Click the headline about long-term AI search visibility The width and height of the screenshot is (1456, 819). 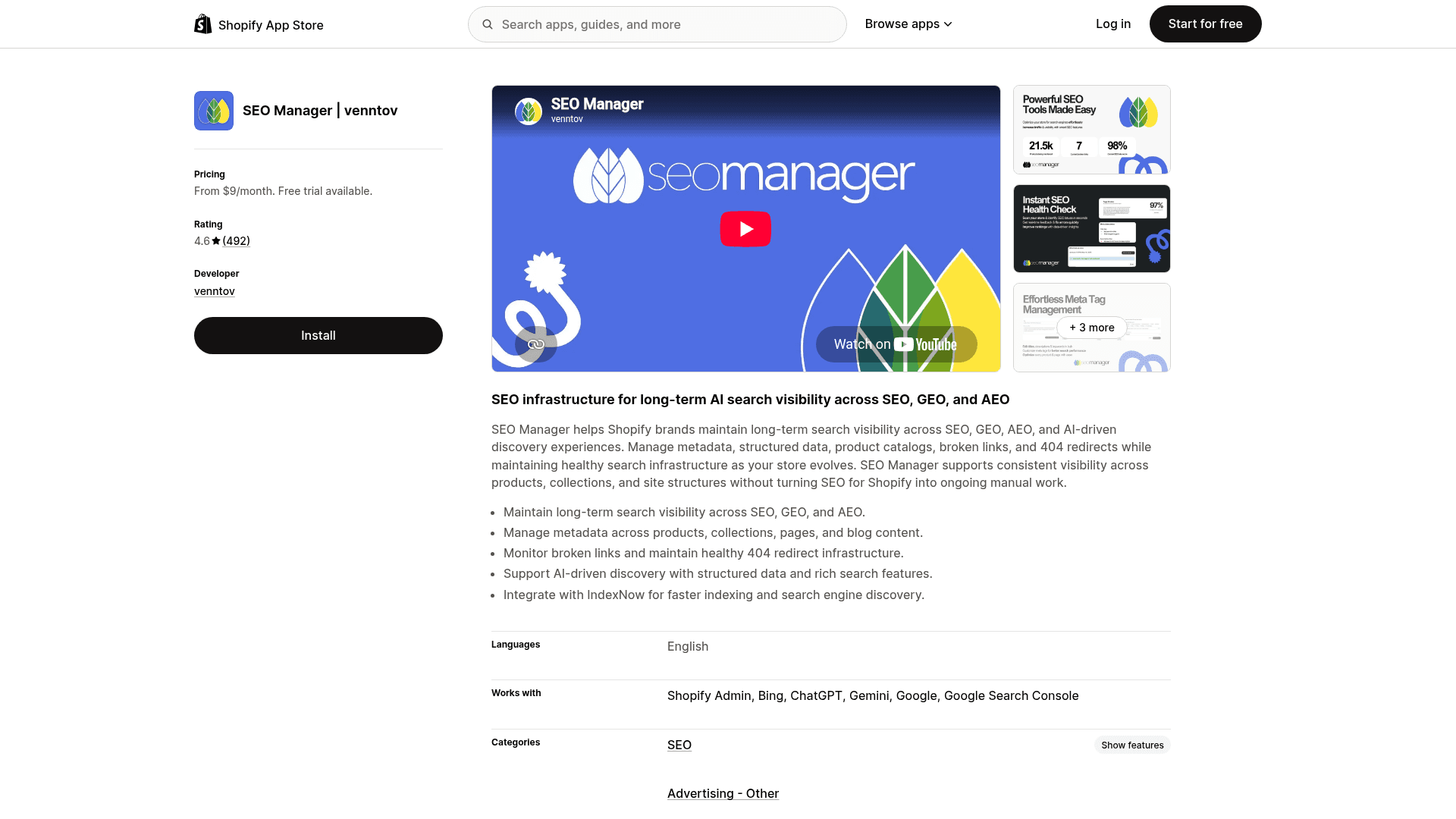coord(750,400)
